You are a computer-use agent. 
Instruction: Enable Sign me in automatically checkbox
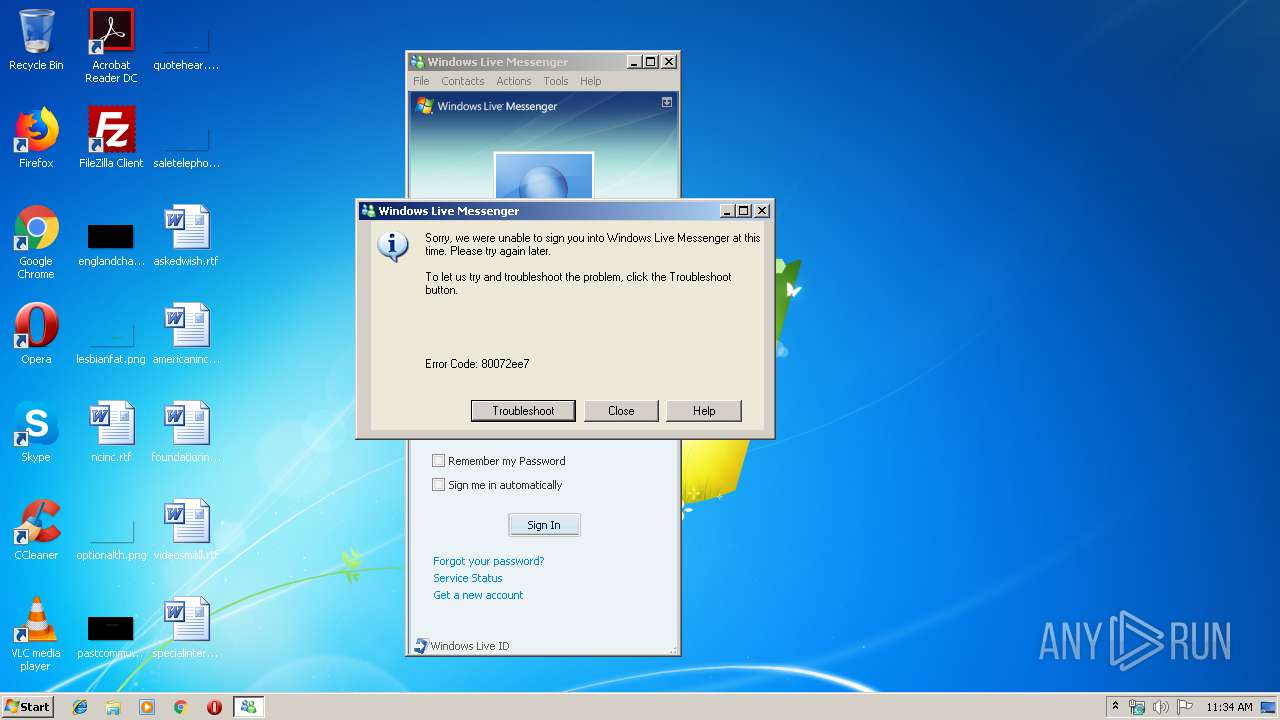(438, 485)
